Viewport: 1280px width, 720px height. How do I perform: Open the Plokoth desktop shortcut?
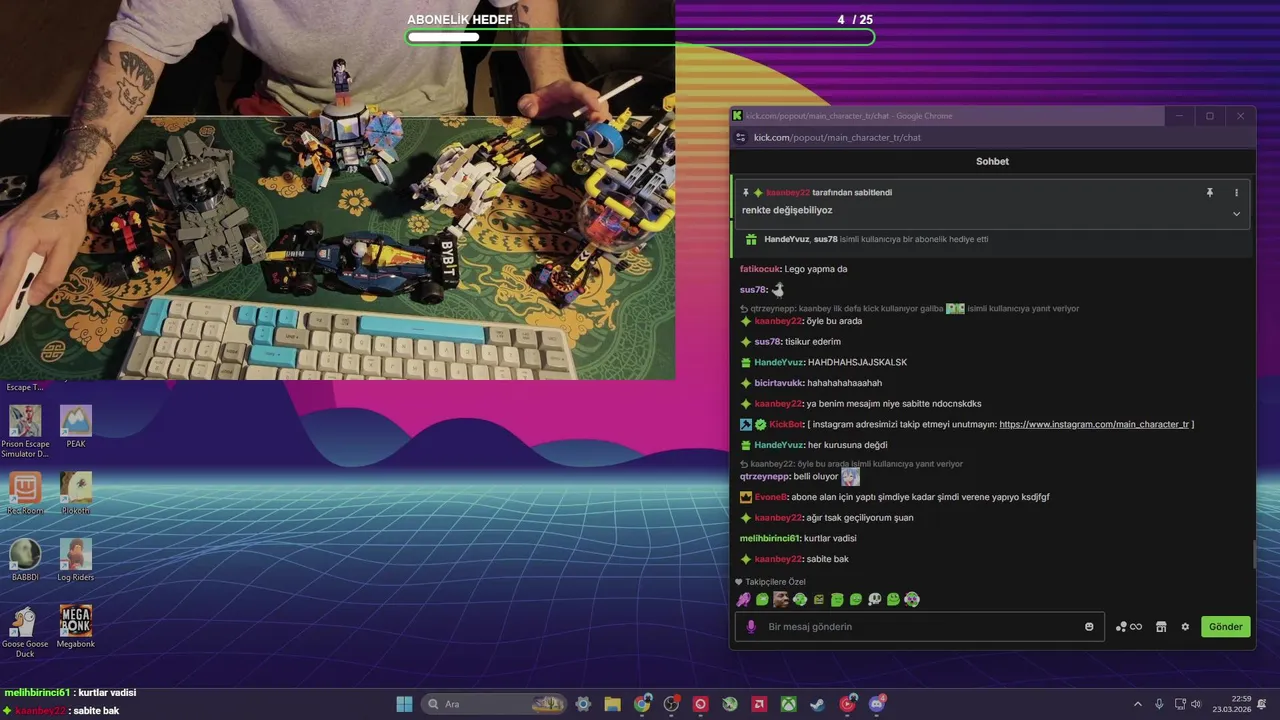pos(76,494)
